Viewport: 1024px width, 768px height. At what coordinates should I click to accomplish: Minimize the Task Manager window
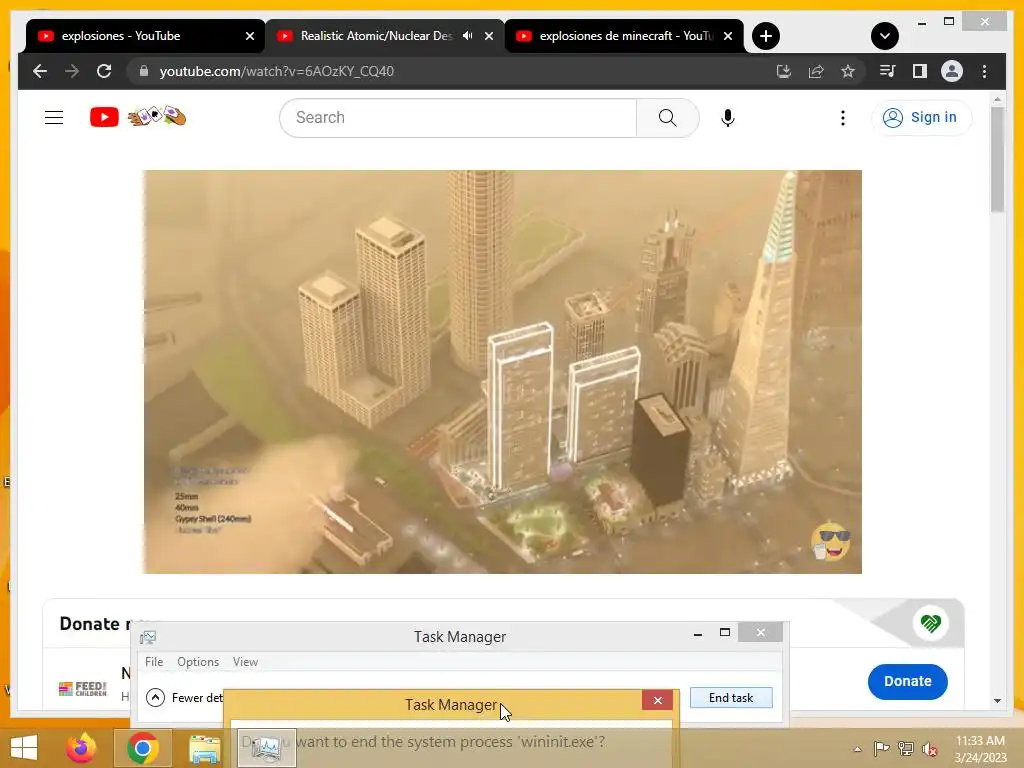click(697, 633)
